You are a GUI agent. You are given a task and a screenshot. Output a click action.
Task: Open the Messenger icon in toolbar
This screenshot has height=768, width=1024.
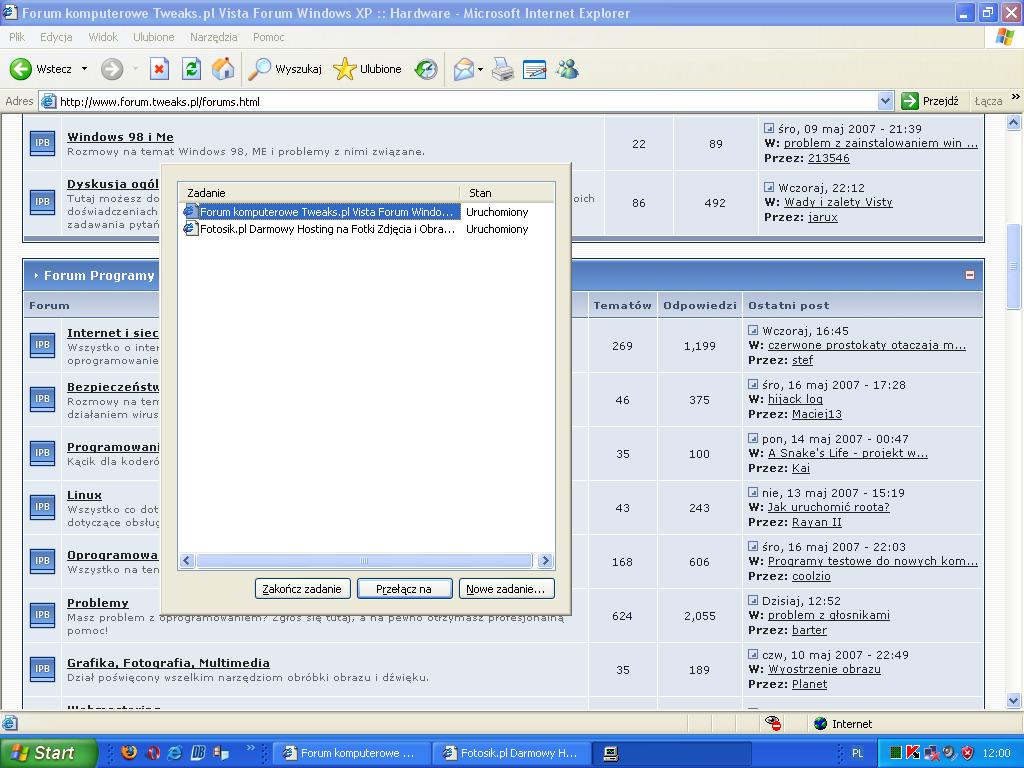pos(567,69)
